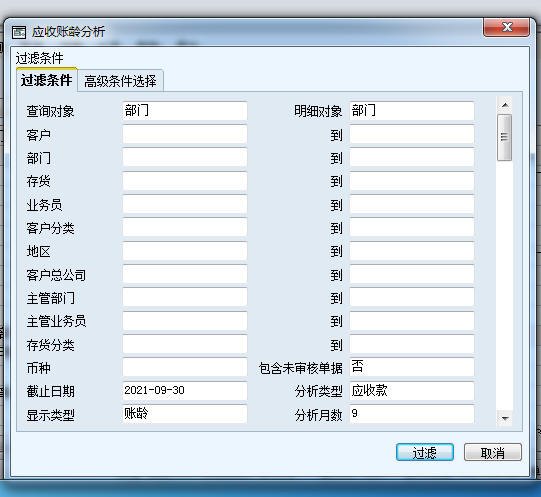Open the 分析类型 field showing 应收款
This screenshot has height=497, width=541.
[412, 391]
